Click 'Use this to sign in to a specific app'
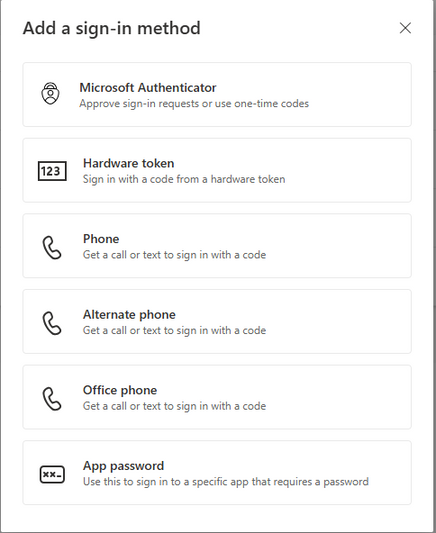This screenshot has width=436, height=533. click(167, 482)
